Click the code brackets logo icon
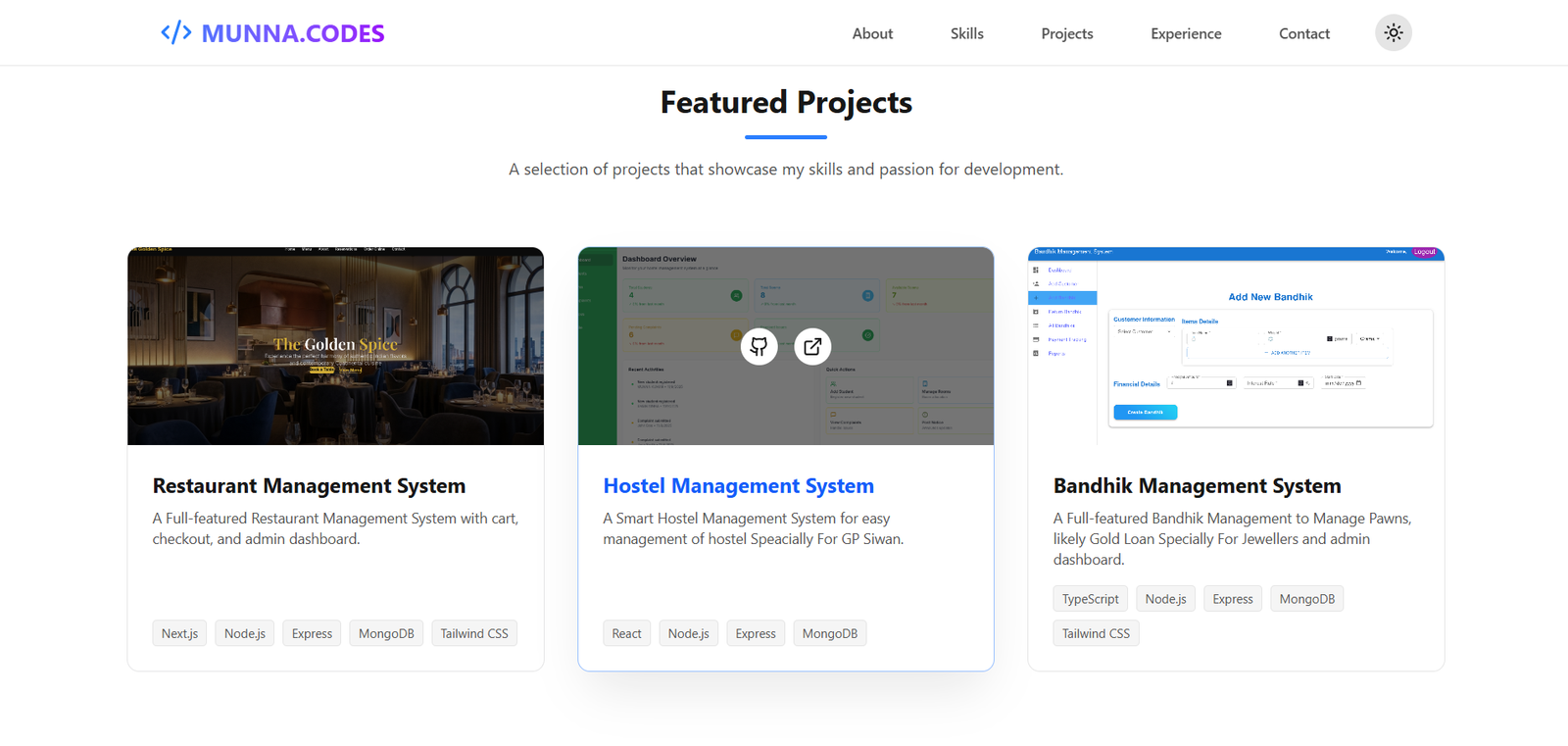Viewport: 1568px width, 746px height. [x=176, y=32]
